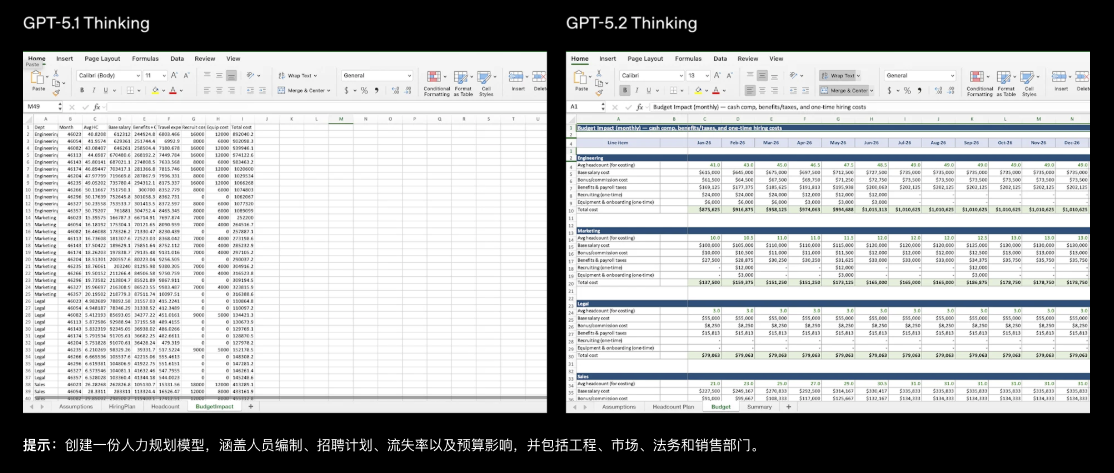Toggle middle vertical align in GPT-5.2 window
1114x473 pixels.
coord(762,75)
